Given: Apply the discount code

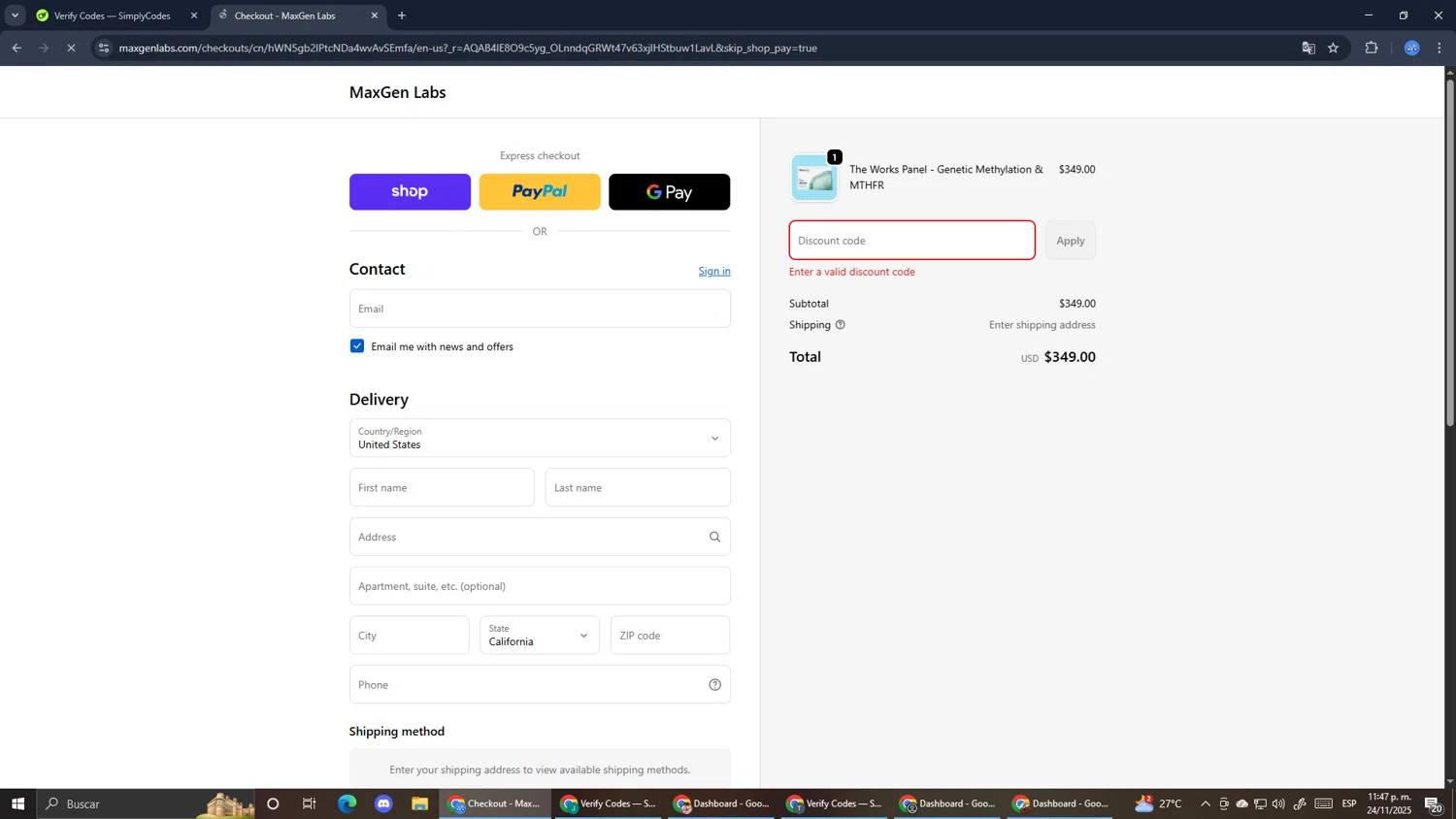Looking at the screenshot, I should click(x=1070, y=241).
